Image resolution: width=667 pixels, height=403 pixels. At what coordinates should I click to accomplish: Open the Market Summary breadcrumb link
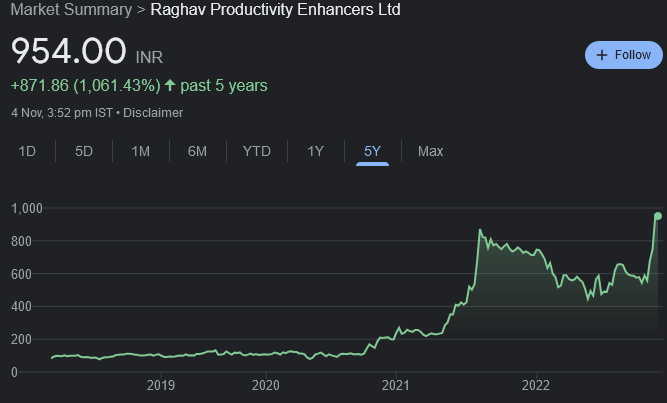pos(67,10)
